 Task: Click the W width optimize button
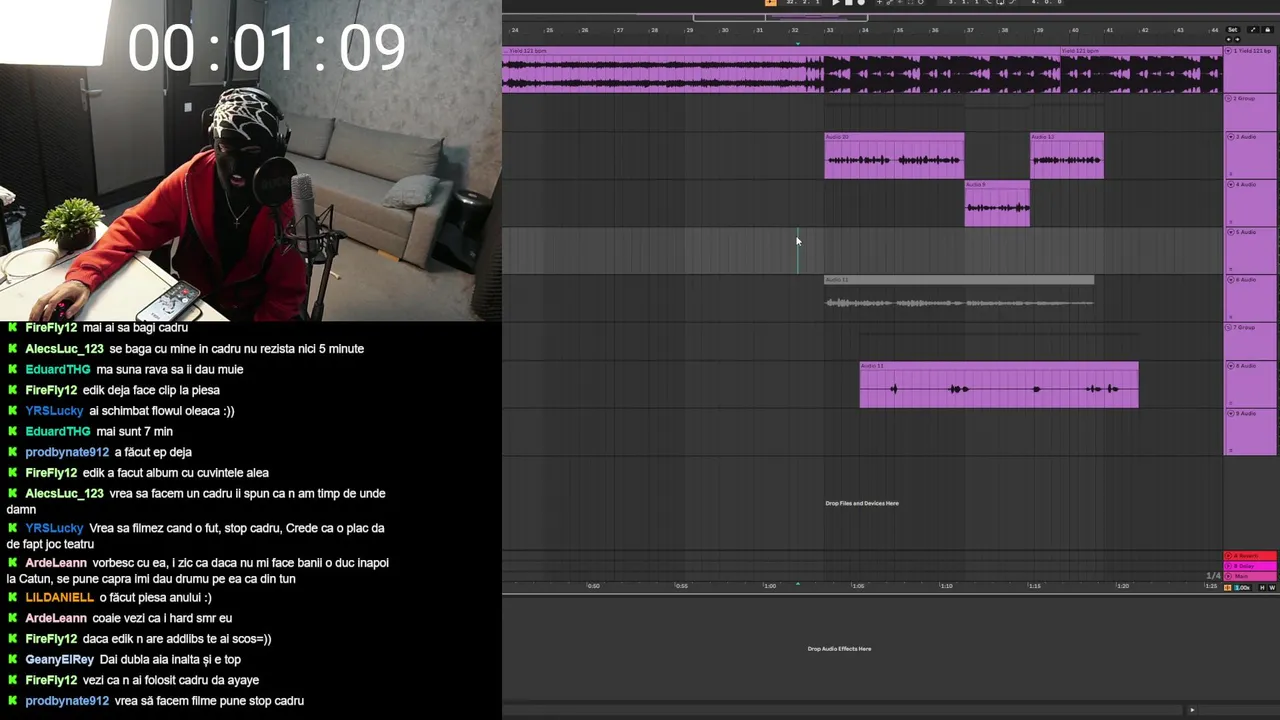(1272, 588)
